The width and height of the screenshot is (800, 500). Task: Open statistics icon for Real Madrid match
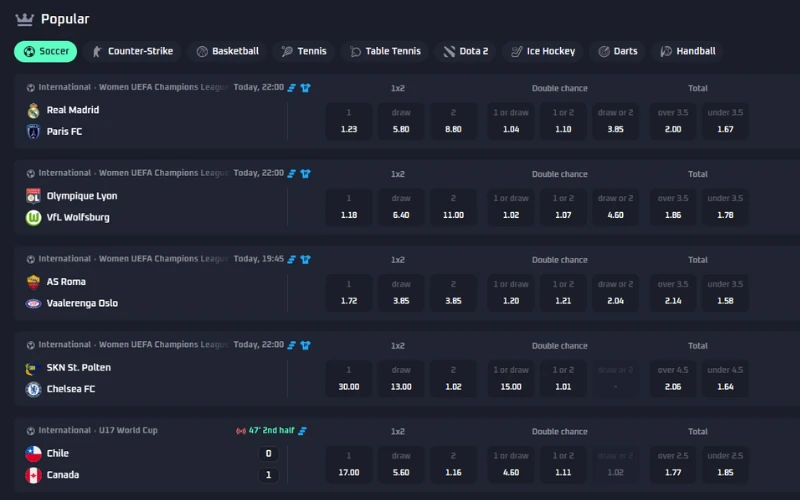(x=292, y=88)
